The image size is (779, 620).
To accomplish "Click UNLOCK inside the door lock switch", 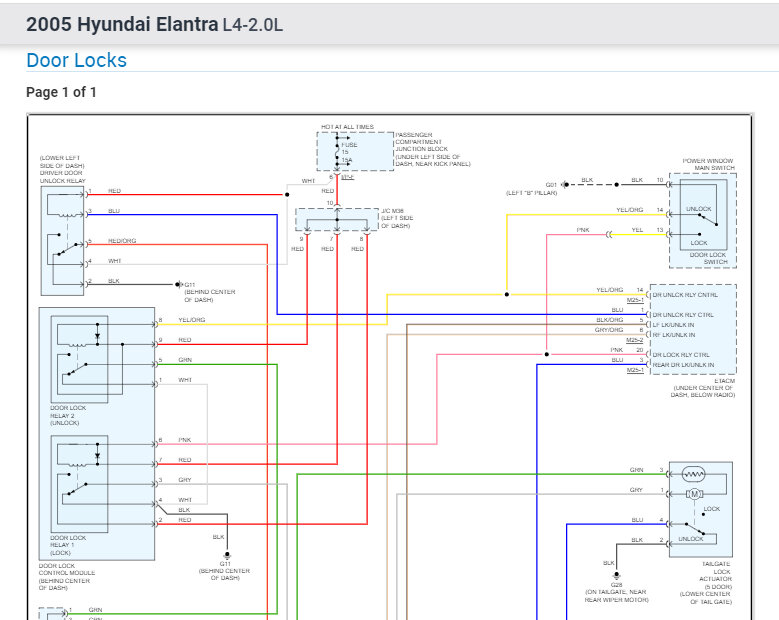I will pyautogui.click(x=699, y=209).
